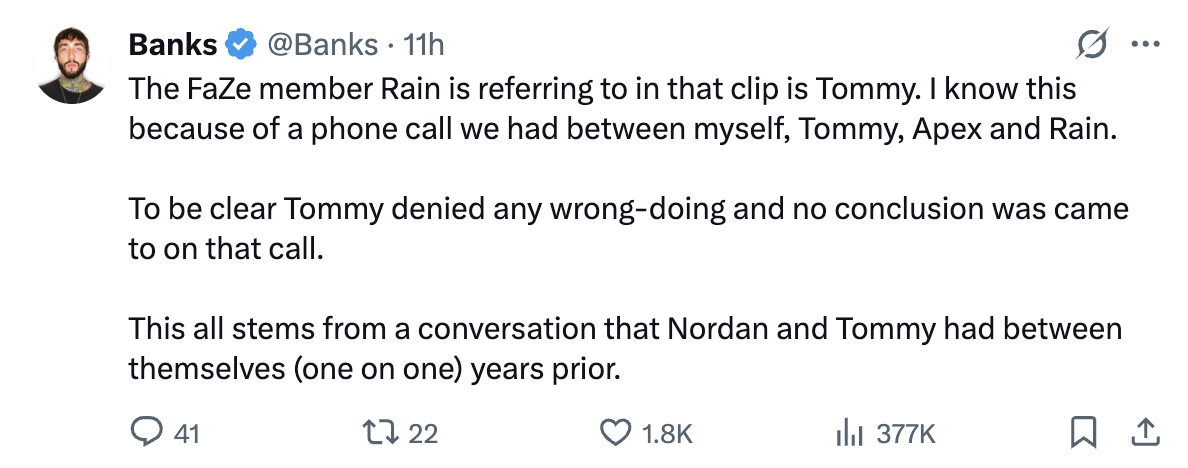The height and width of the screenshot is (468, 1188).
Task: Open the three-dot more options menu
Action: pos(1143,45)
